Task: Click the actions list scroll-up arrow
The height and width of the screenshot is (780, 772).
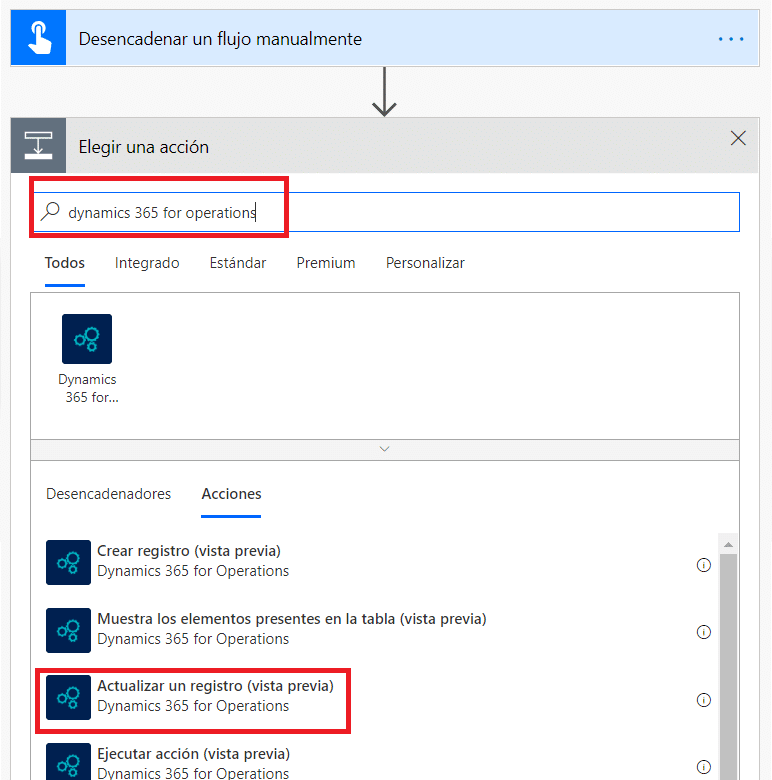Action: point(728,545)
